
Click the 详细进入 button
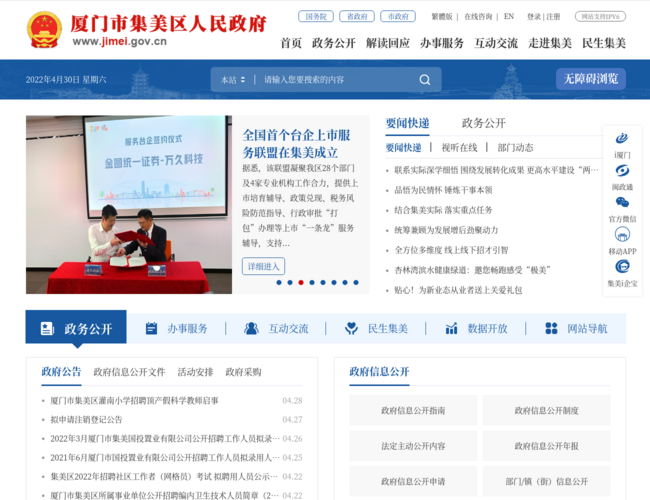tap(263, 266)
